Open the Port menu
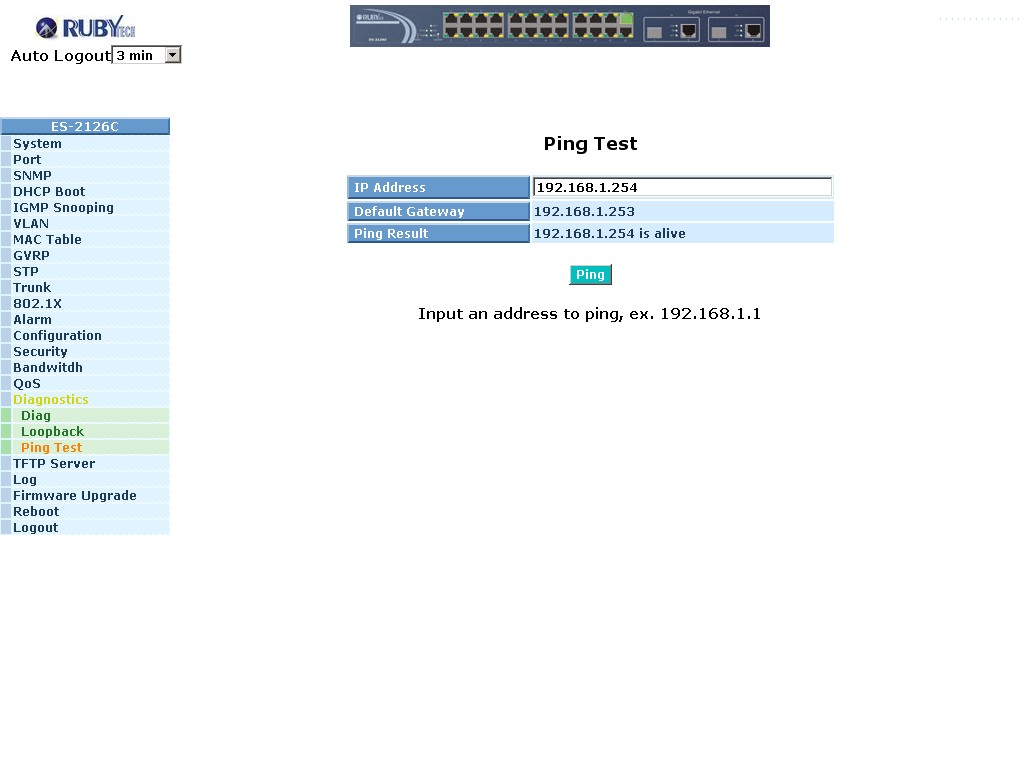Image resolution: width=1024 pixels, height=768 pixels. point(27,160)
